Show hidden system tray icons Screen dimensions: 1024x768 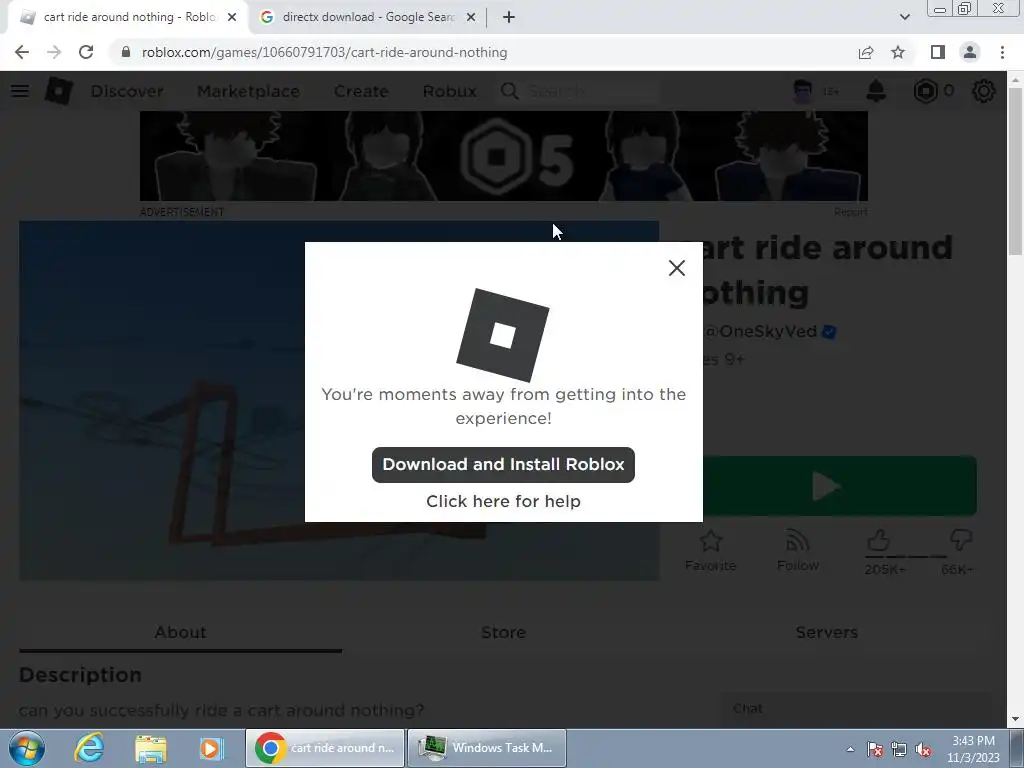(850, 749)
